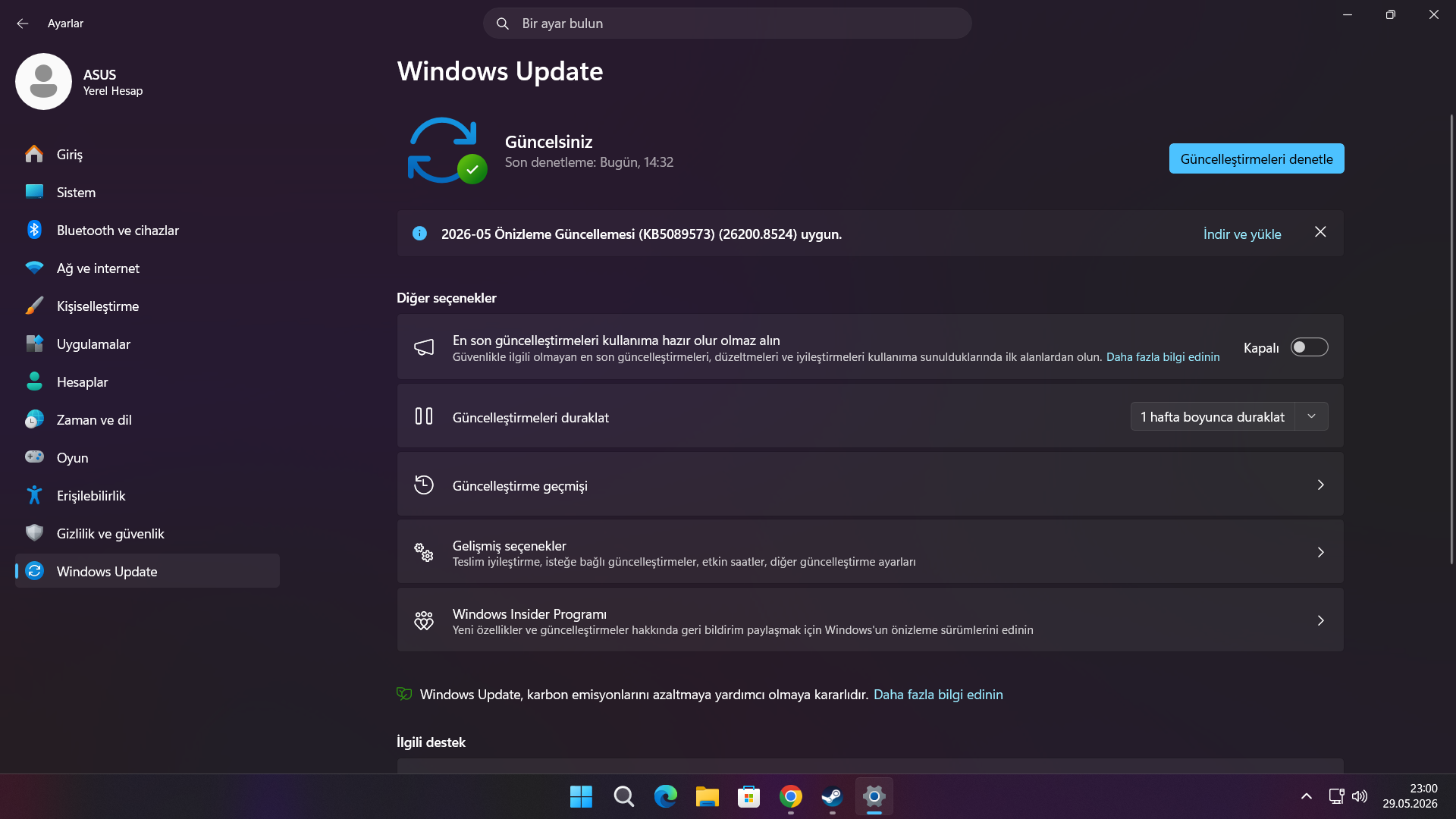Click the Diğer seçenekler section heading
Viewport: 1456px width, 819px height.
pyautogui.click(x=447, y=298)
